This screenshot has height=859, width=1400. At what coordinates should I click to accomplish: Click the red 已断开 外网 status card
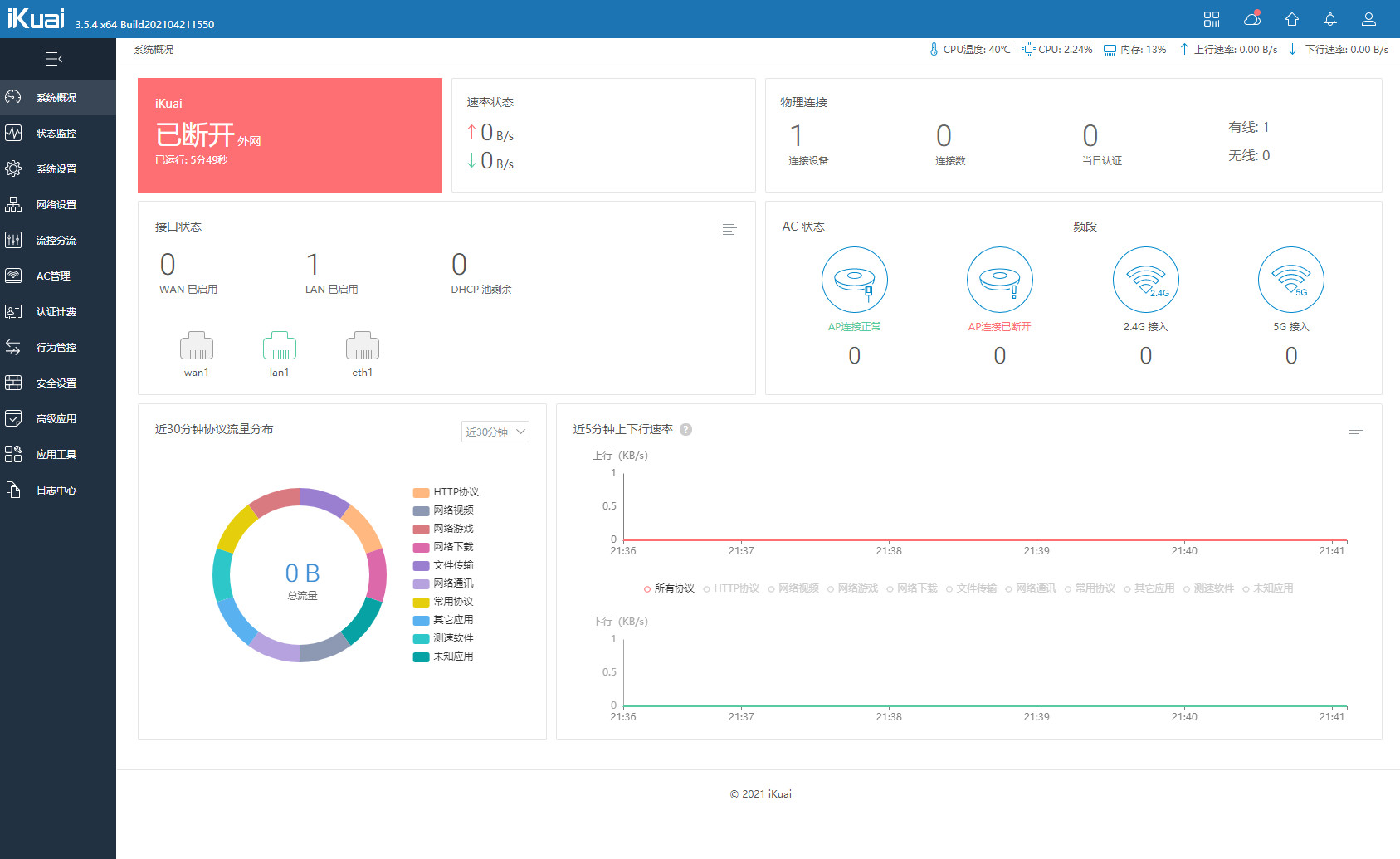click(x=290, y=135)
